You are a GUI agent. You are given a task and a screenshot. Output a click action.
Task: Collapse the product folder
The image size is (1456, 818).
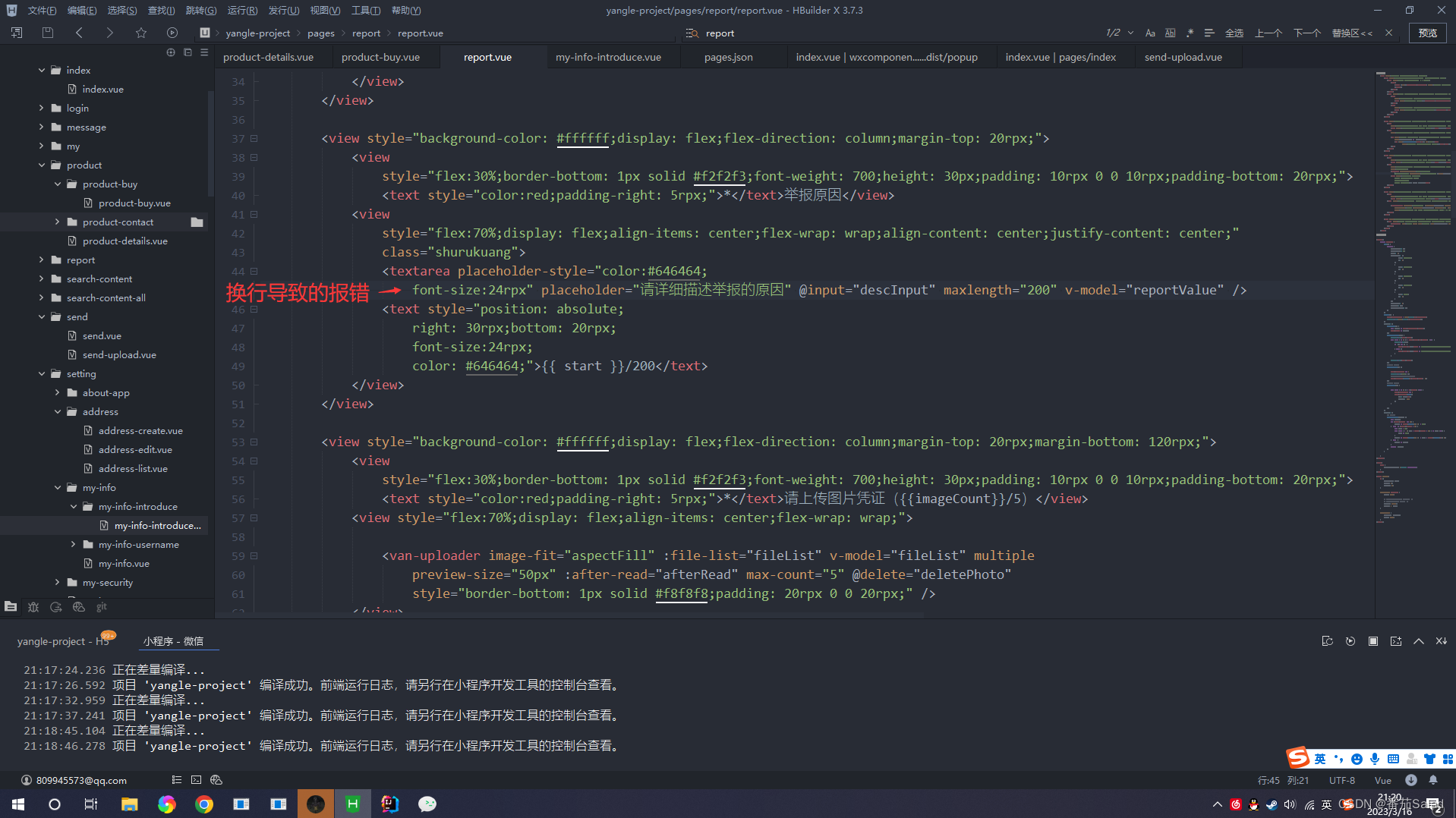point(42,165)
